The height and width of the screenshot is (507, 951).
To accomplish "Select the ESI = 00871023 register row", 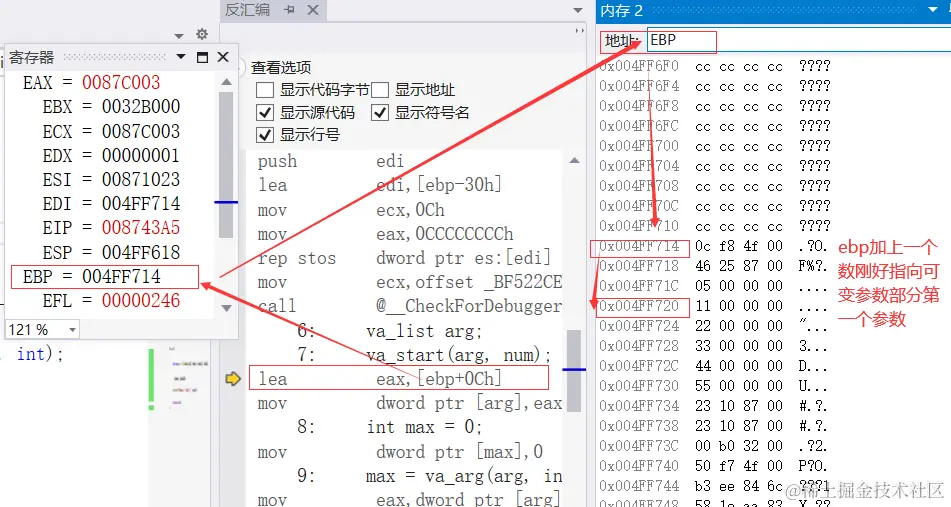I will [111, 180].
